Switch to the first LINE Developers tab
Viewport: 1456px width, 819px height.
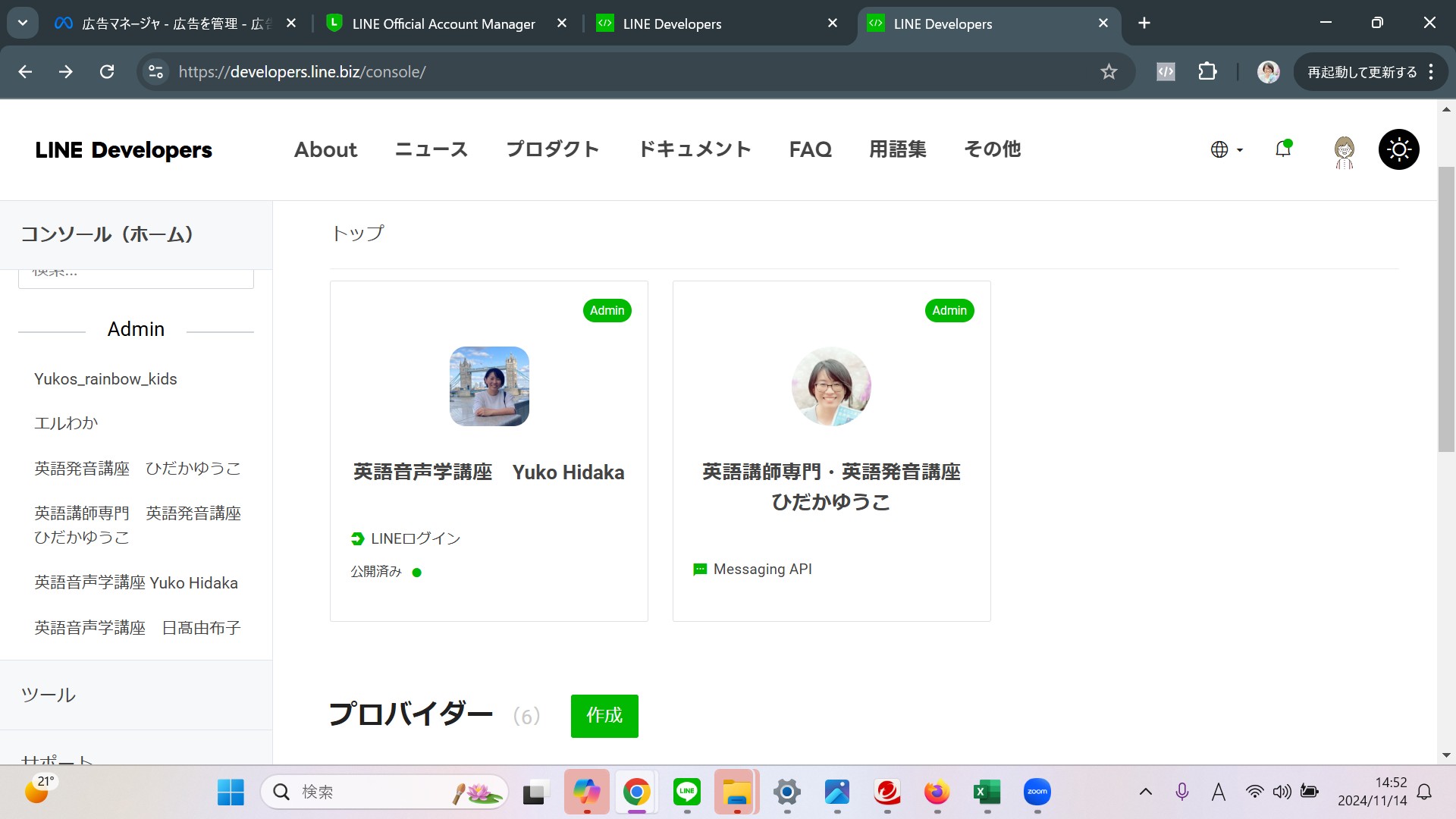tap(713, 24)
